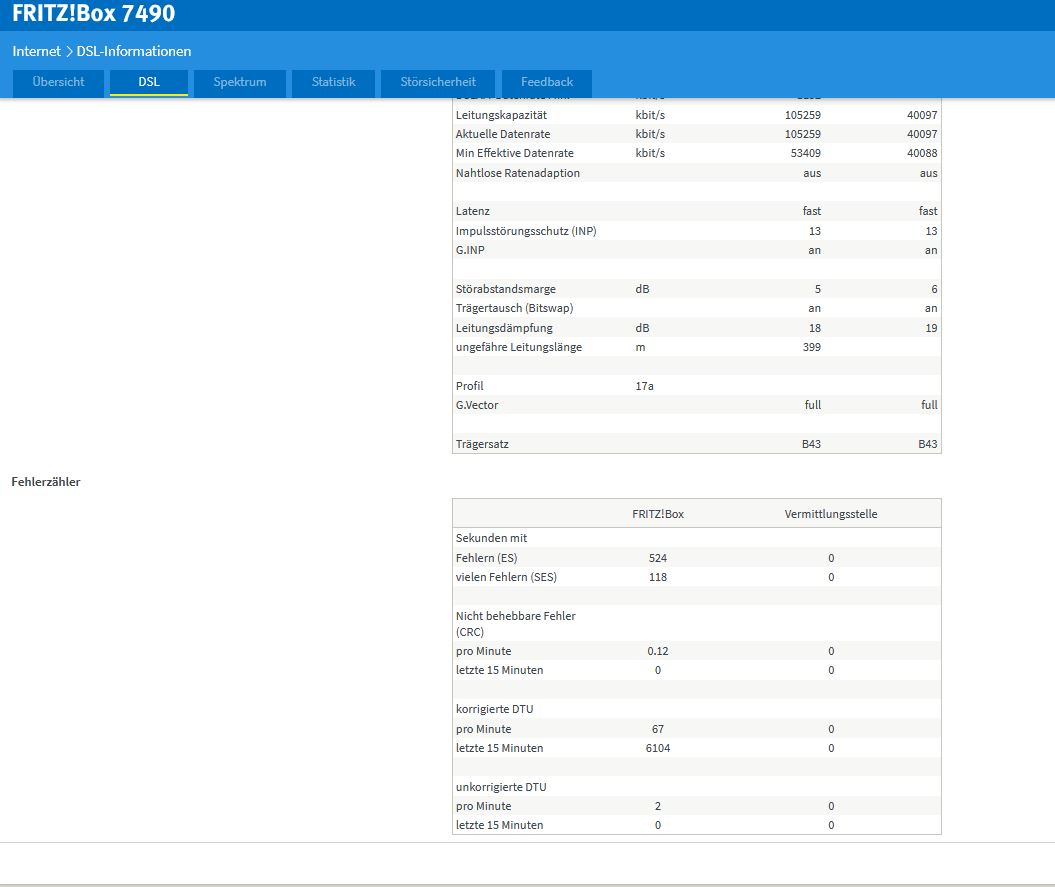This screenshot has width=1055, height=887.
Task: Click the G.INP row label
Action: [x=470, y=250]
